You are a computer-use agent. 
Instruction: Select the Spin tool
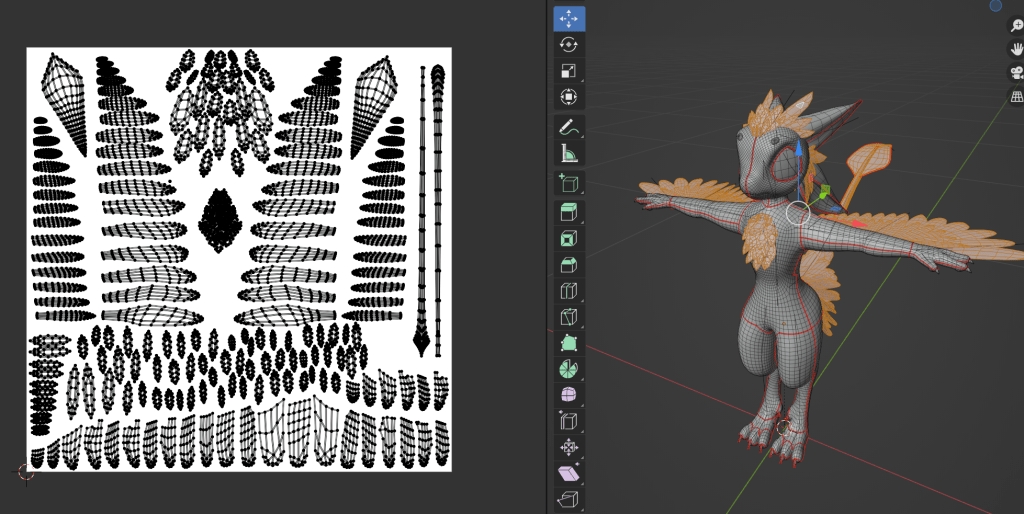click(569, 369)
